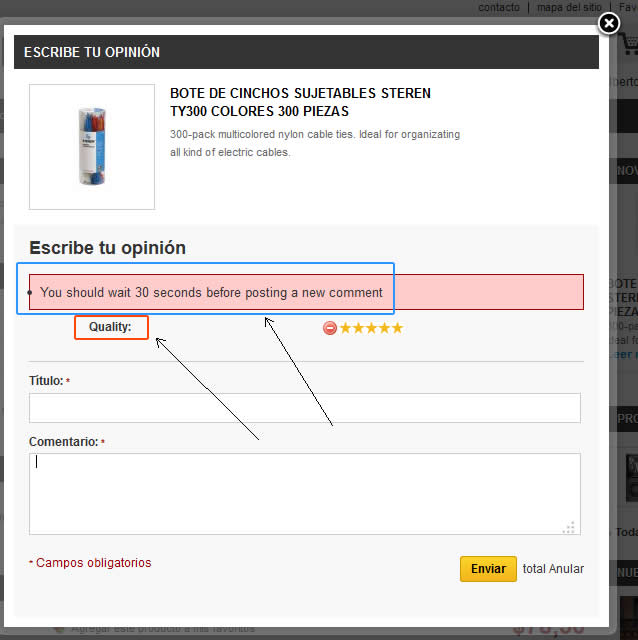This screenshot has height=640, width=638.
Task: Click the Anular cancel link
Action: coord(567,569)
